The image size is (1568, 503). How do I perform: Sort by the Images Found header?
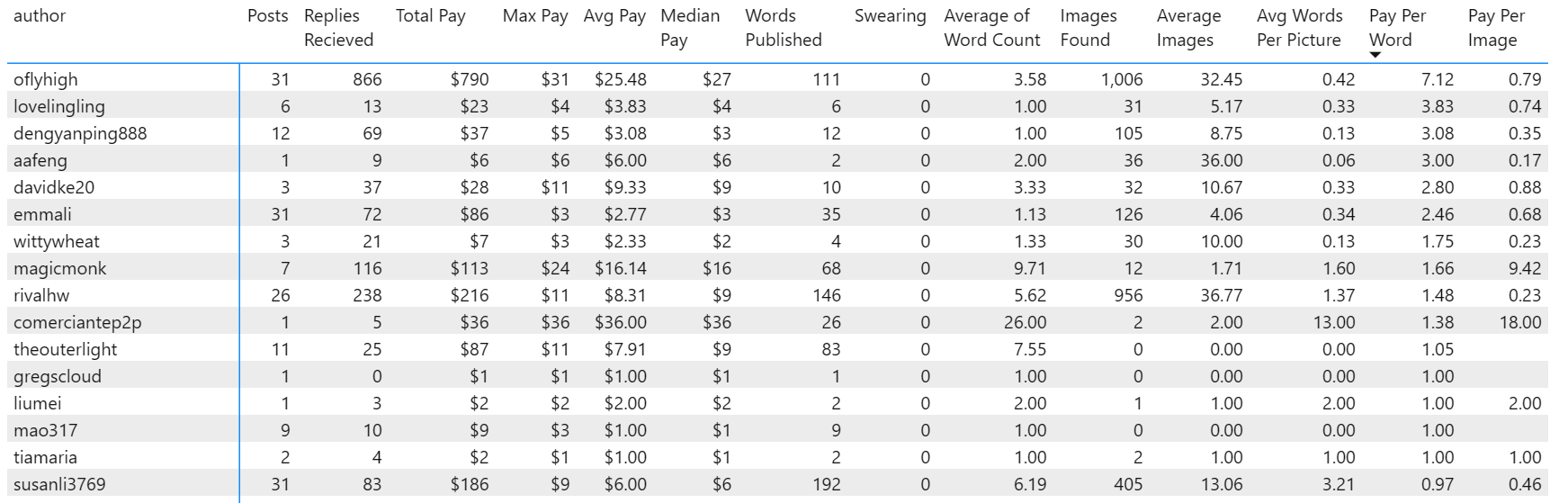(x=1089, y=28)
